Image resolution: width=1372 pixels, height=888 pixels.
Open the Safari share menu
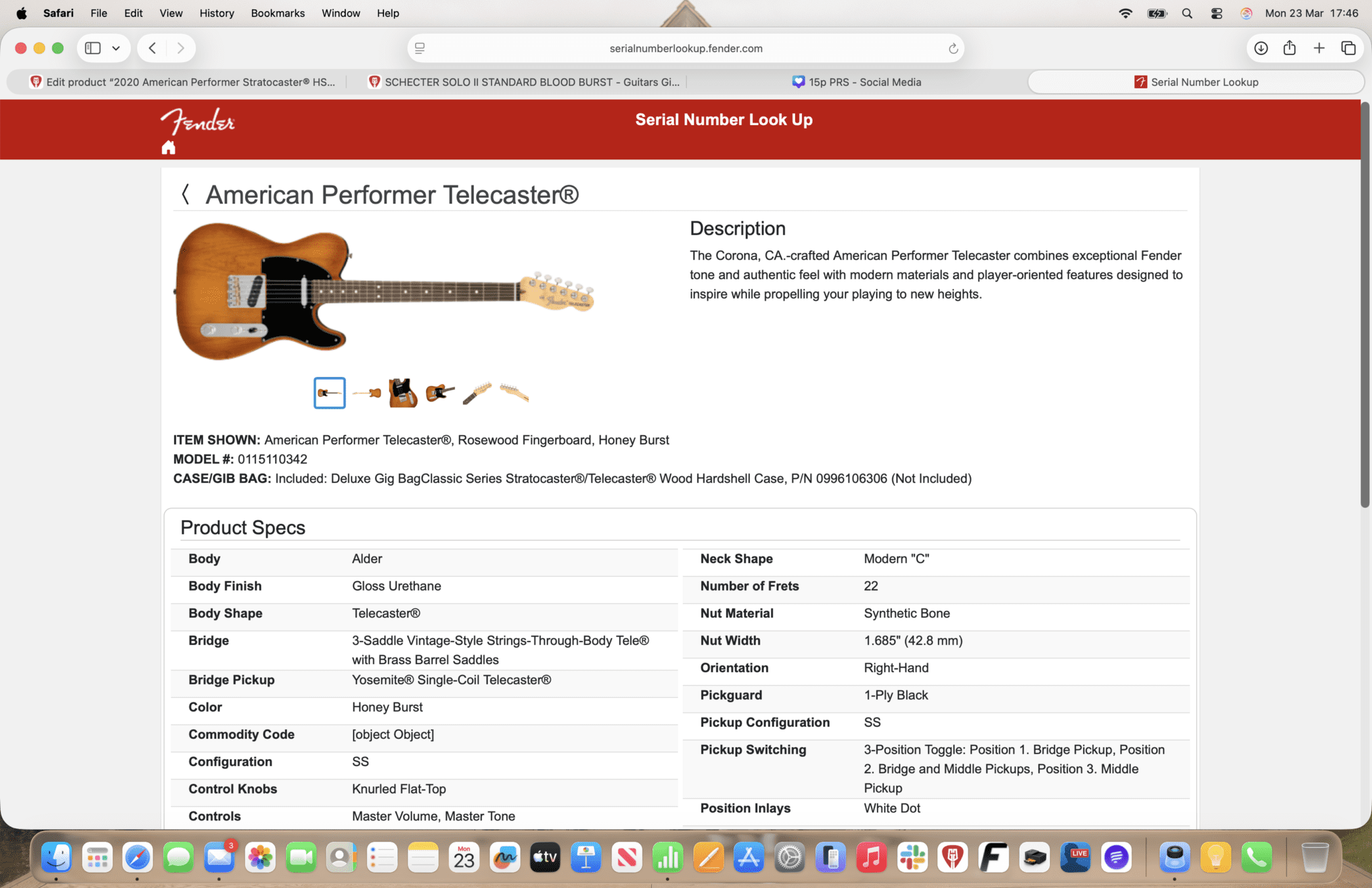1290,48
